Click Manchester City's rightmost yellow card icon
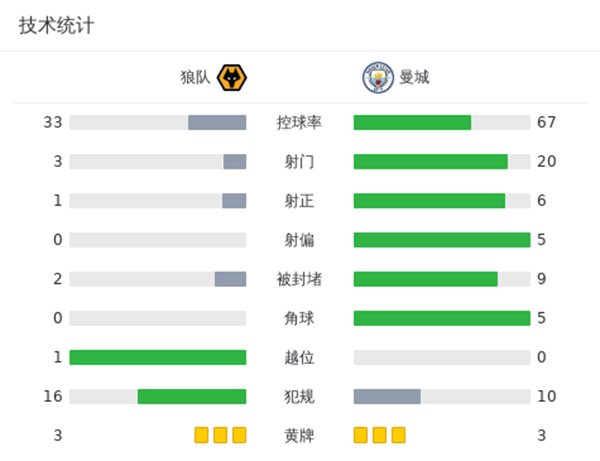The image size is (600, 461). (399, 435)
